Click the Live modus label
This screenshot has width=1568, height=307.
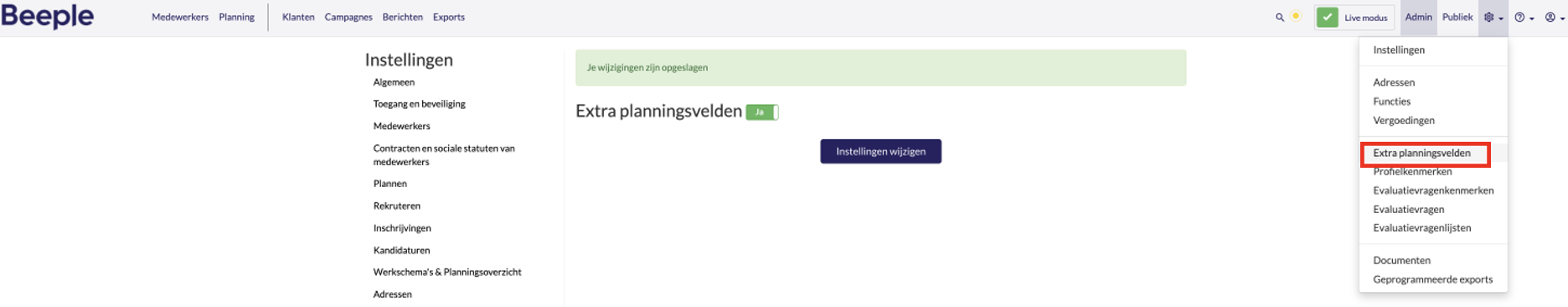1366,18
